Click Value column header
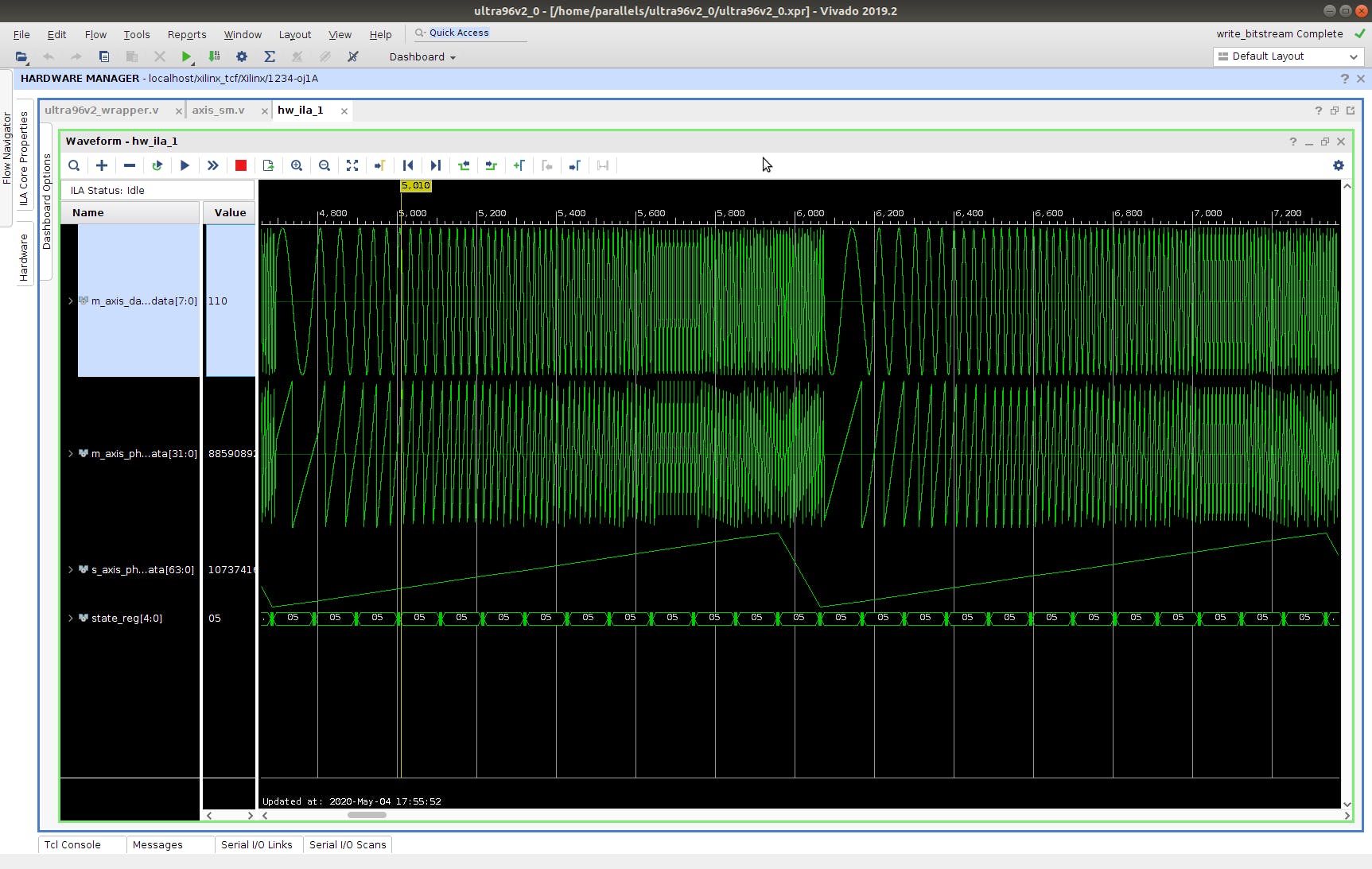Viewport: 1372px width, 869px height. [x=230, y=212]
